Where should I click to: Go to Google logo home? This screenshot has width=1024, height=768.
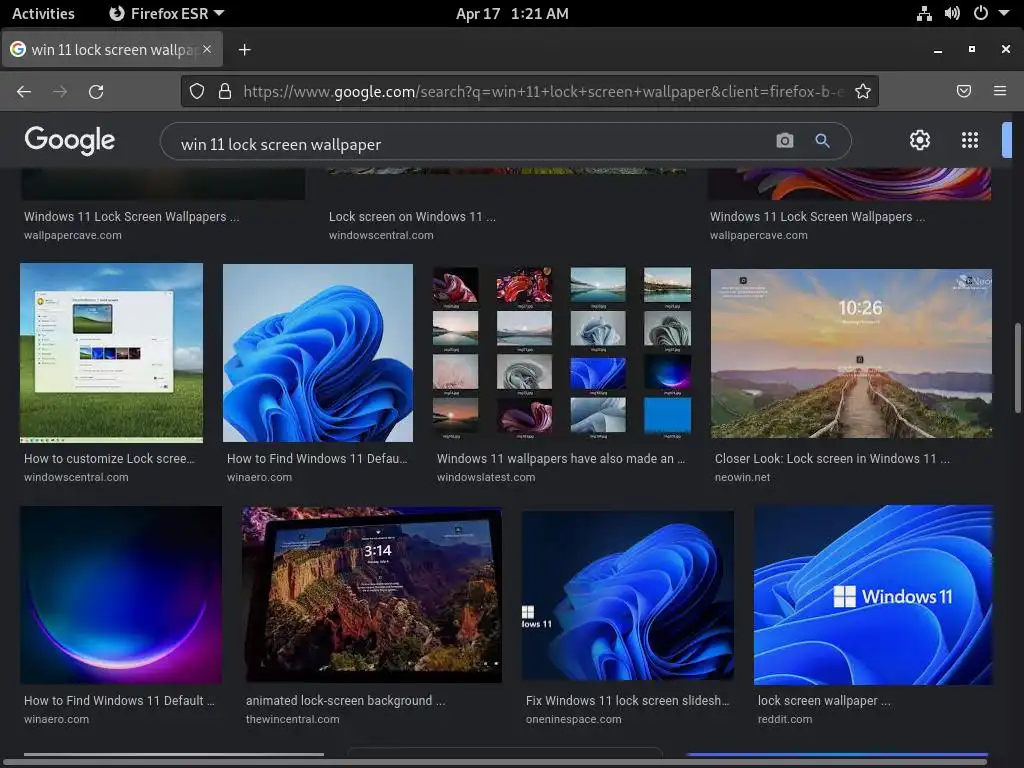pos(70,140)
